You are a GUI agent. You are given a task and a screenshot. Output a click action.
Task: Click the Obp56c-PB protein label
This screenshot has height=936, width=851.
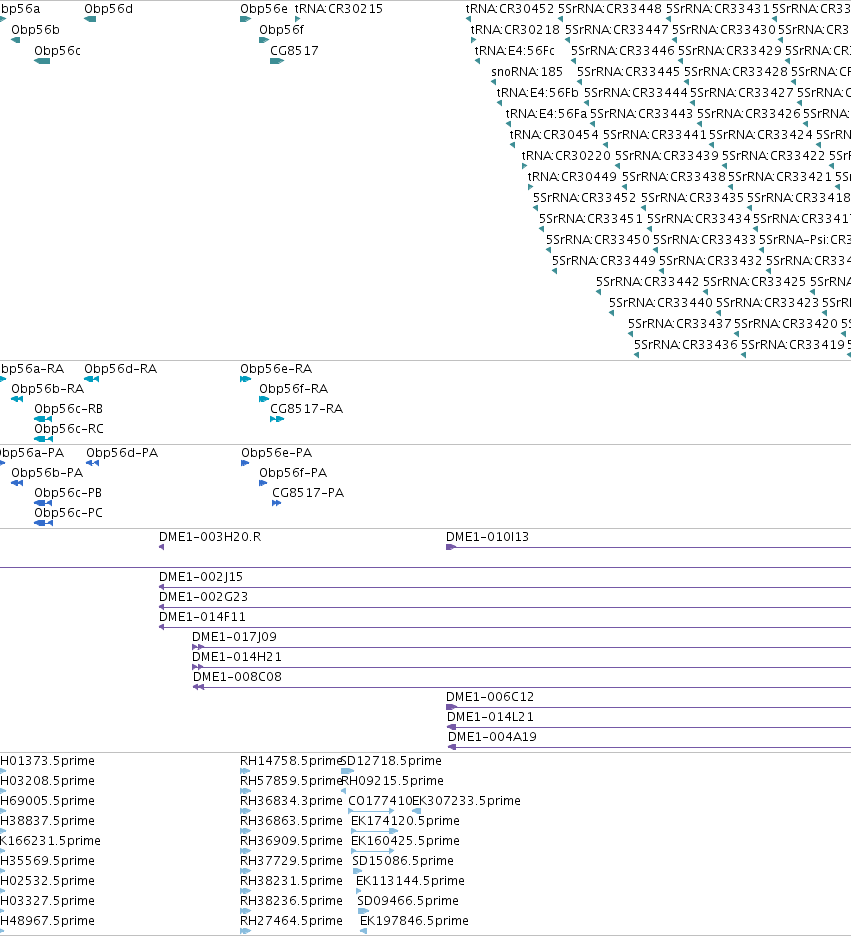68,493
